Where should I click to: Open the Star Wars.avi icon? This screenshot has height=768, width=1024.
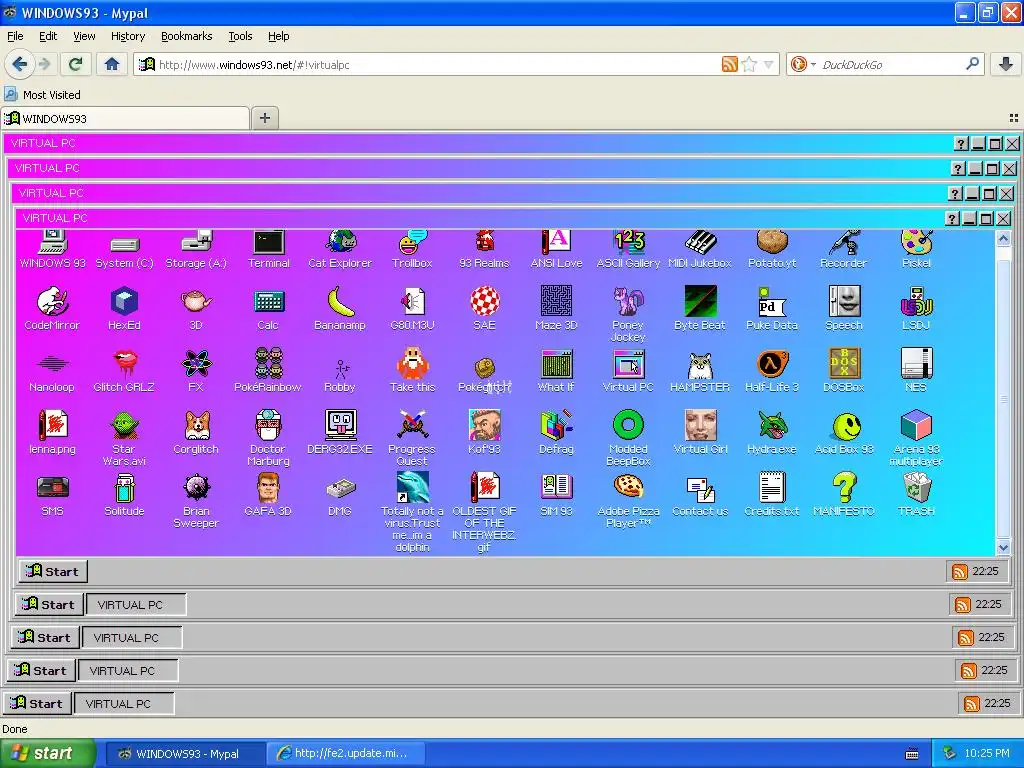(x=124, y=438)
